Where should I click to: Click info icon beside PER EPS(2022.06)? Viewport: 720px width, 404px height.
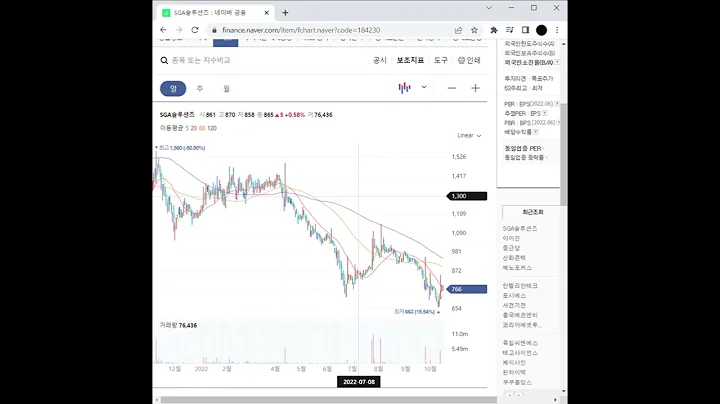pyautogui.click(x=557, y=104)
